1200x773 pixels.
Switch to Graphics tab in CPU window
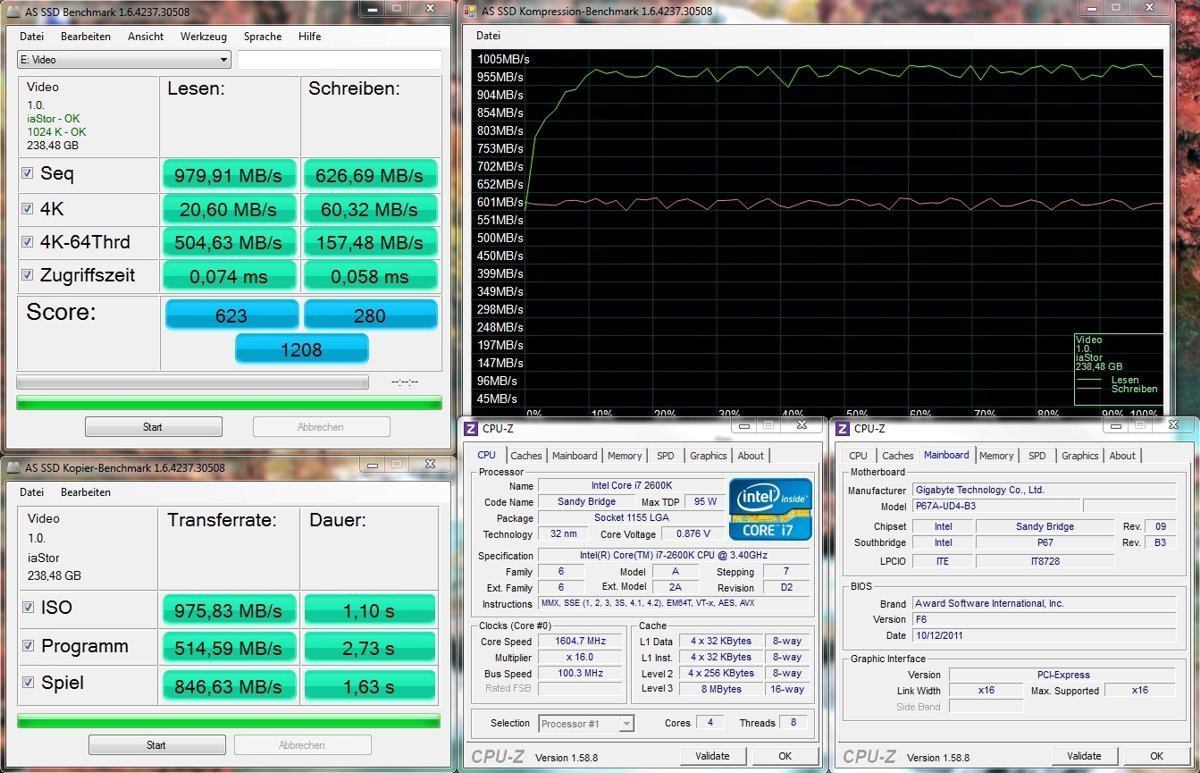(x=708, y=455)
